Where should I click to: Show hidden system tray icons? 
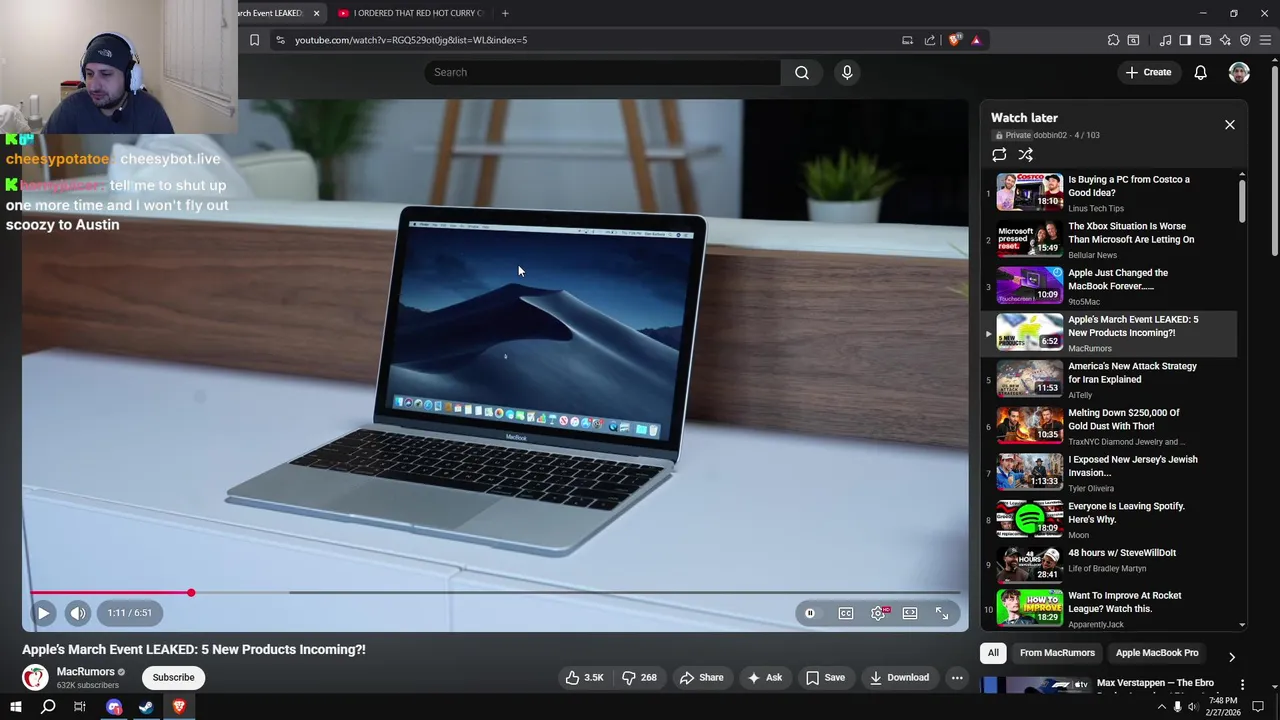click(1161, 707)
